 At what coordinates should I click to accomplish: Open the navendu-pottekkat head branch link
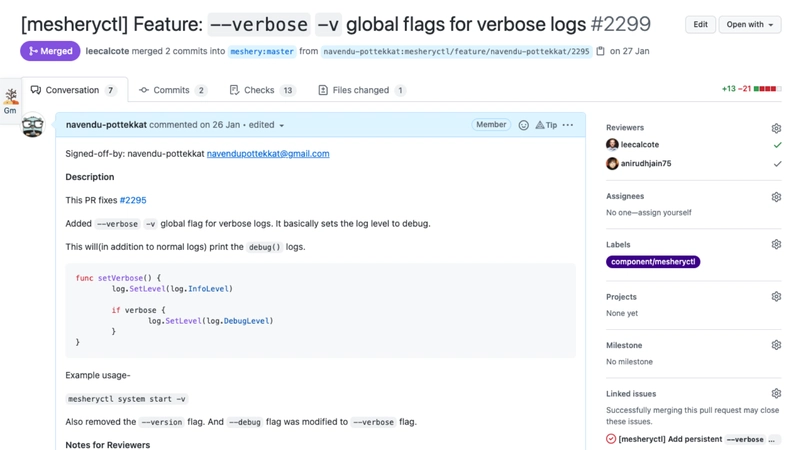[x=456, y=52]
